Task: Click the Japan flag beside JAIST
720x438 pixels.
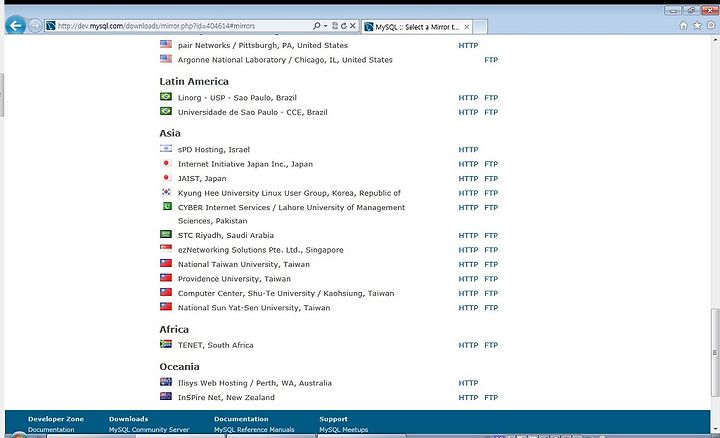Action: (166, 177)
